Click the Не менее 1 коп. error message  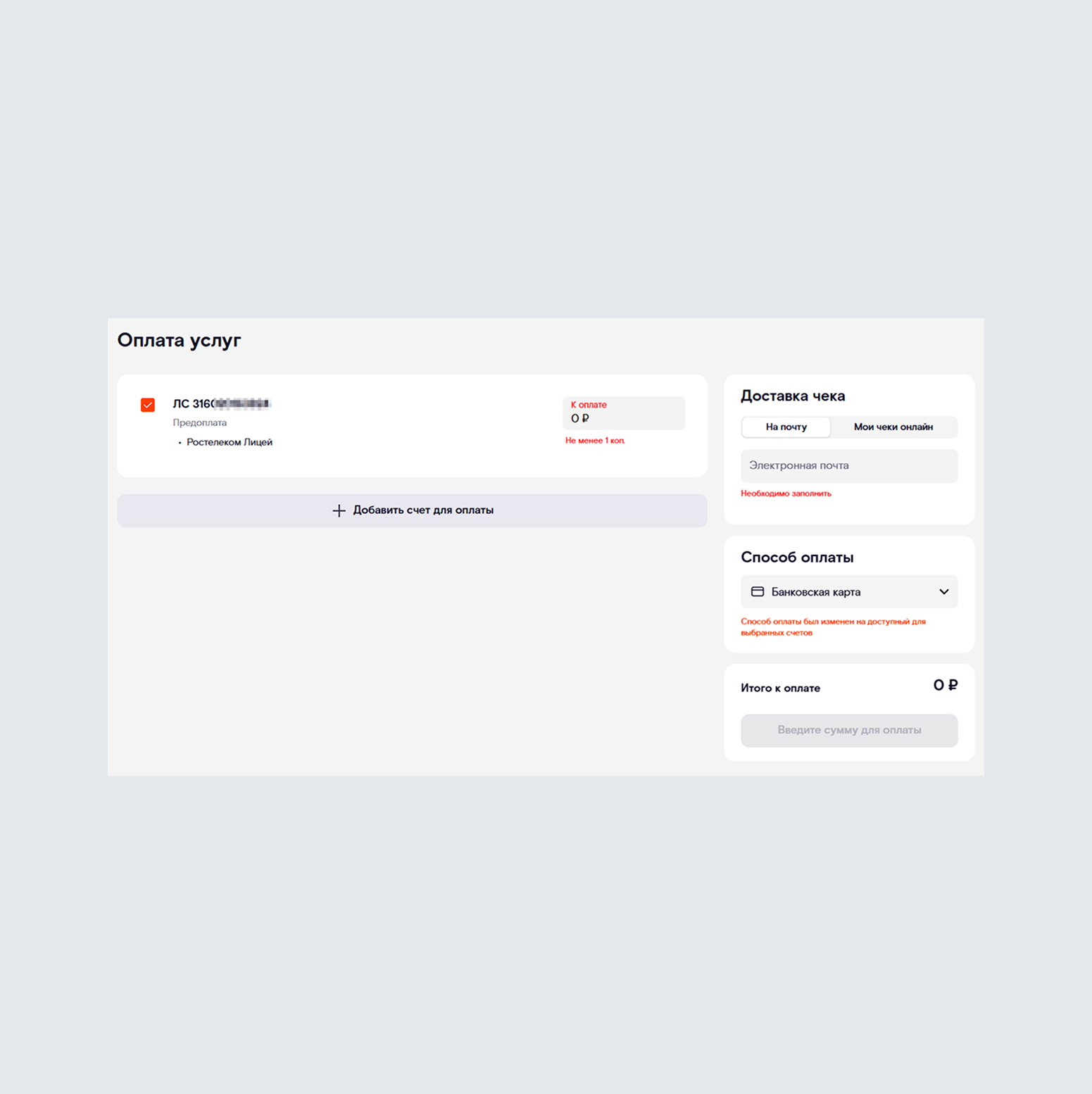coord(595,441)
